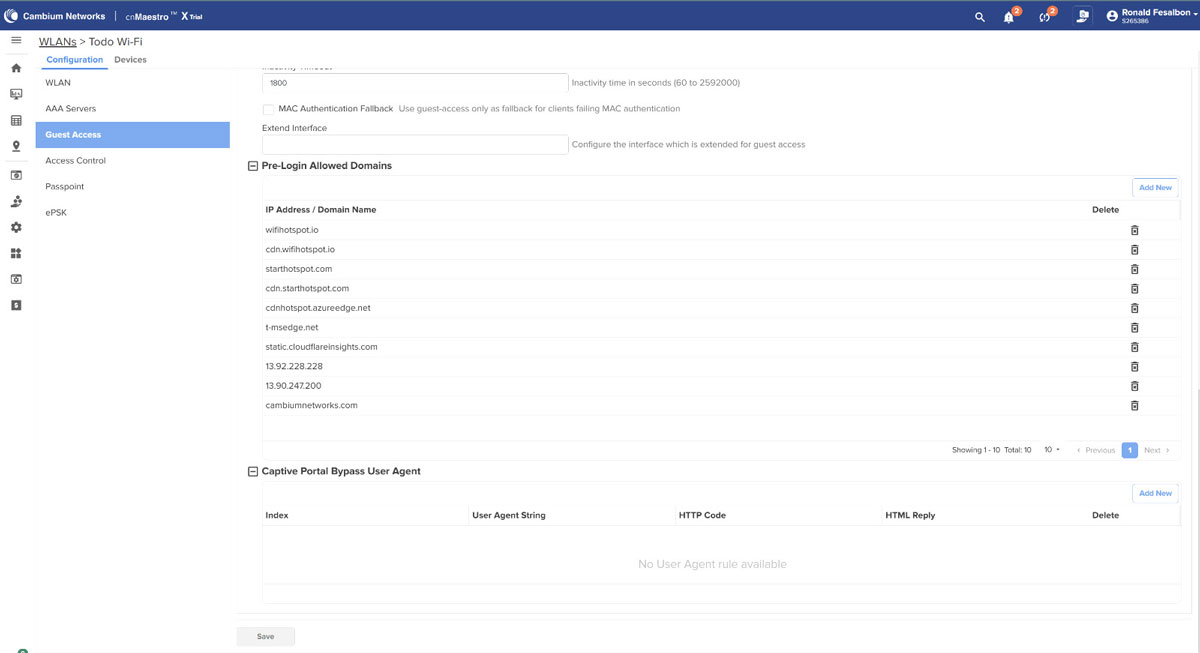Open the rows-per-page dropdown showing 10
The image size is (1200, 653).
coord(1052,450)
